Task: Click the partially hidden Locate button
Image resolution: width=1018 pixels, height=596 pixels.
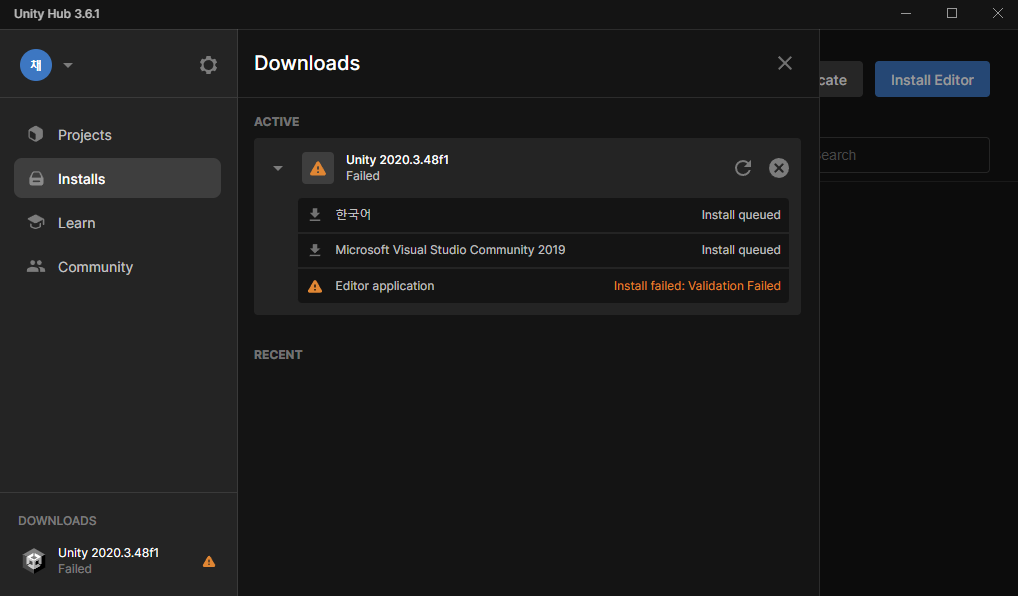Action: (x=841, y=79)
